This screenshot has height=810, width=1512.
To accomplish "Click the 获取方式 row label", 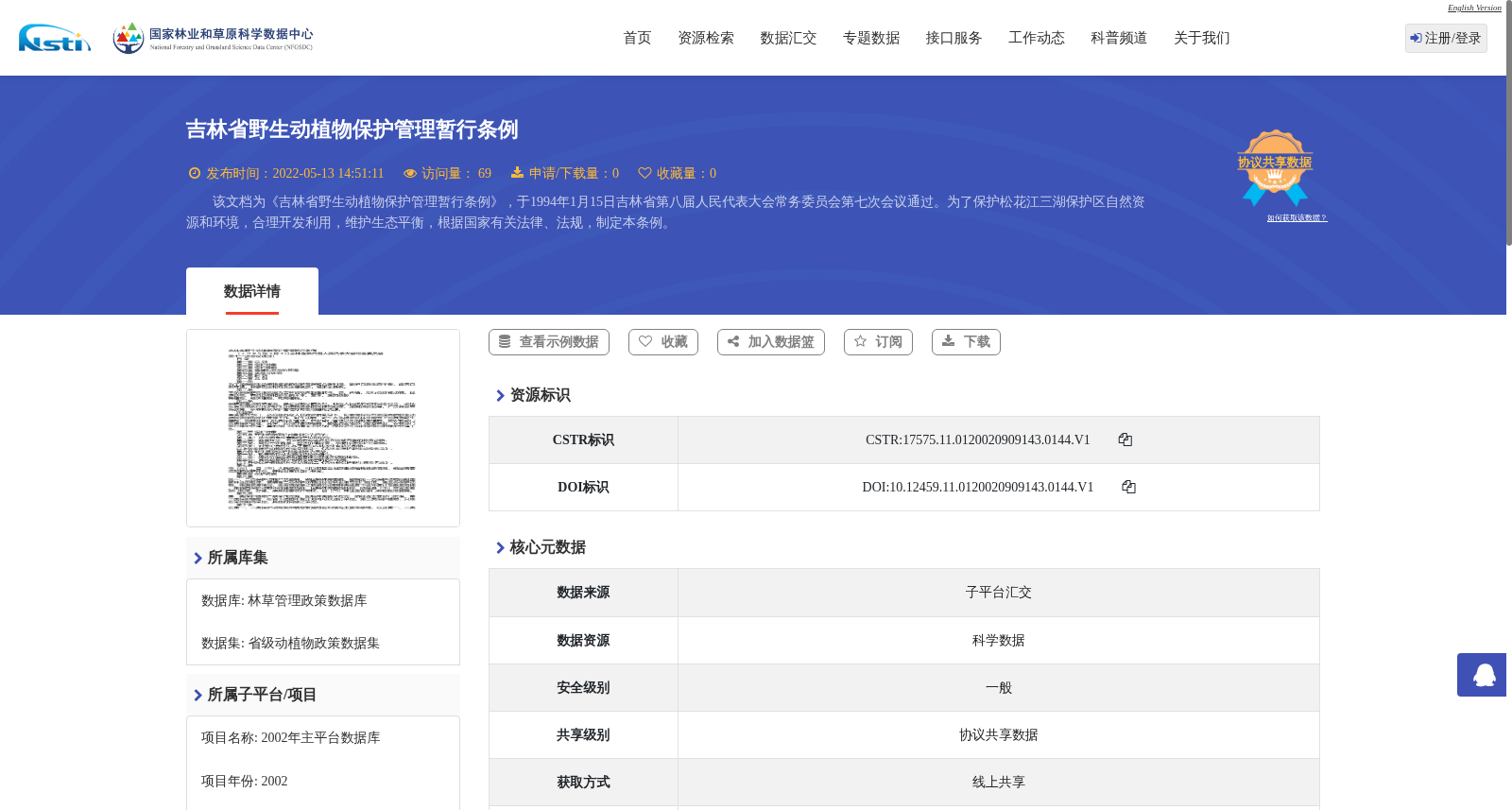I will coord(583,783).
